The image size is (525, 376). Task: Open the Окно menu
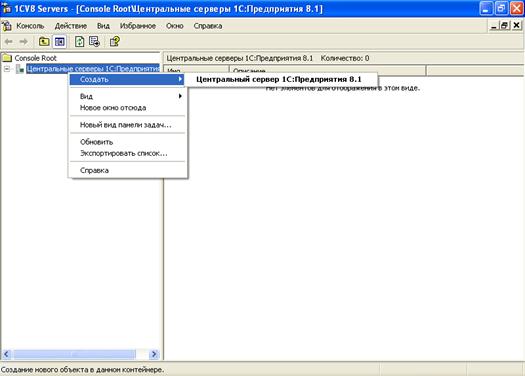coord(174,26)
